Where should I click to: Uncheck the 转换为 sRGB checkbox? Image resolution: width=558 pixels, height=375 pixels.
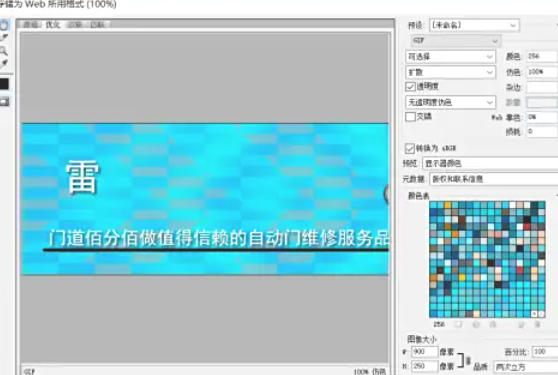pyautogui.click(x=410, y=148)
